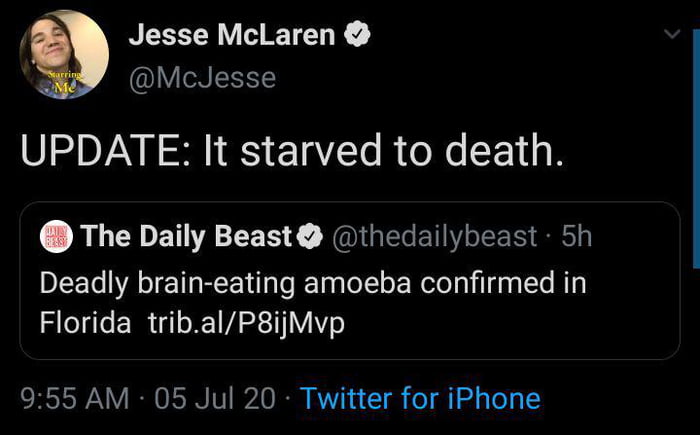Image resolution: width=700 pixels, height=435 pixels.
Task: Visit the @McJesse handle
Action: [x=202, y=77]
